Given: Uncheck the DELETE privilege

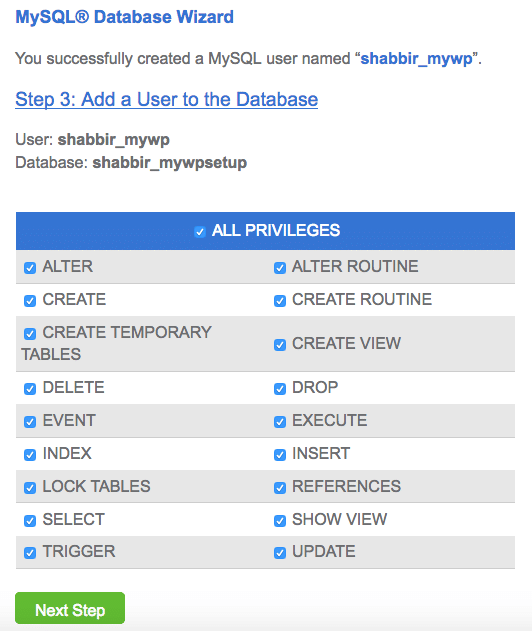Looking at the screenshot, I should pos(30,389).
